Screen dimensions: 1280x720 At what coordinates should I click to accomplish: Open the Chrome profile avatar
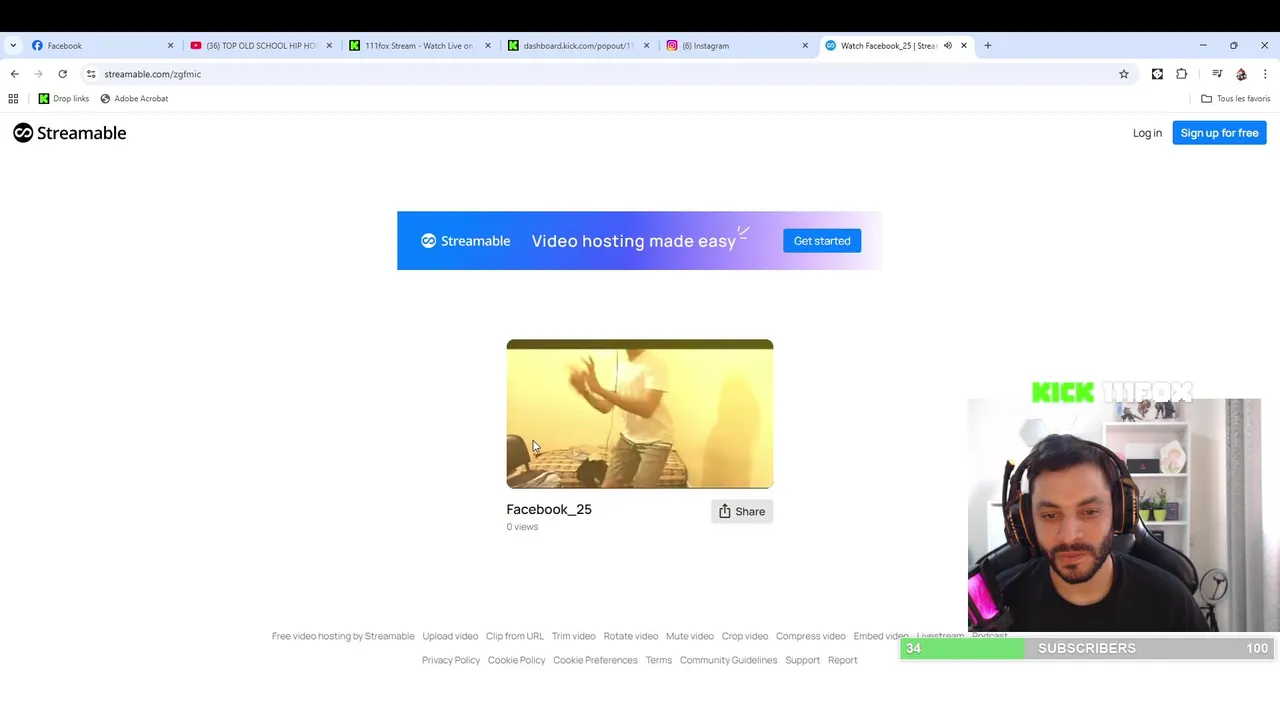tap(1241, 74)
